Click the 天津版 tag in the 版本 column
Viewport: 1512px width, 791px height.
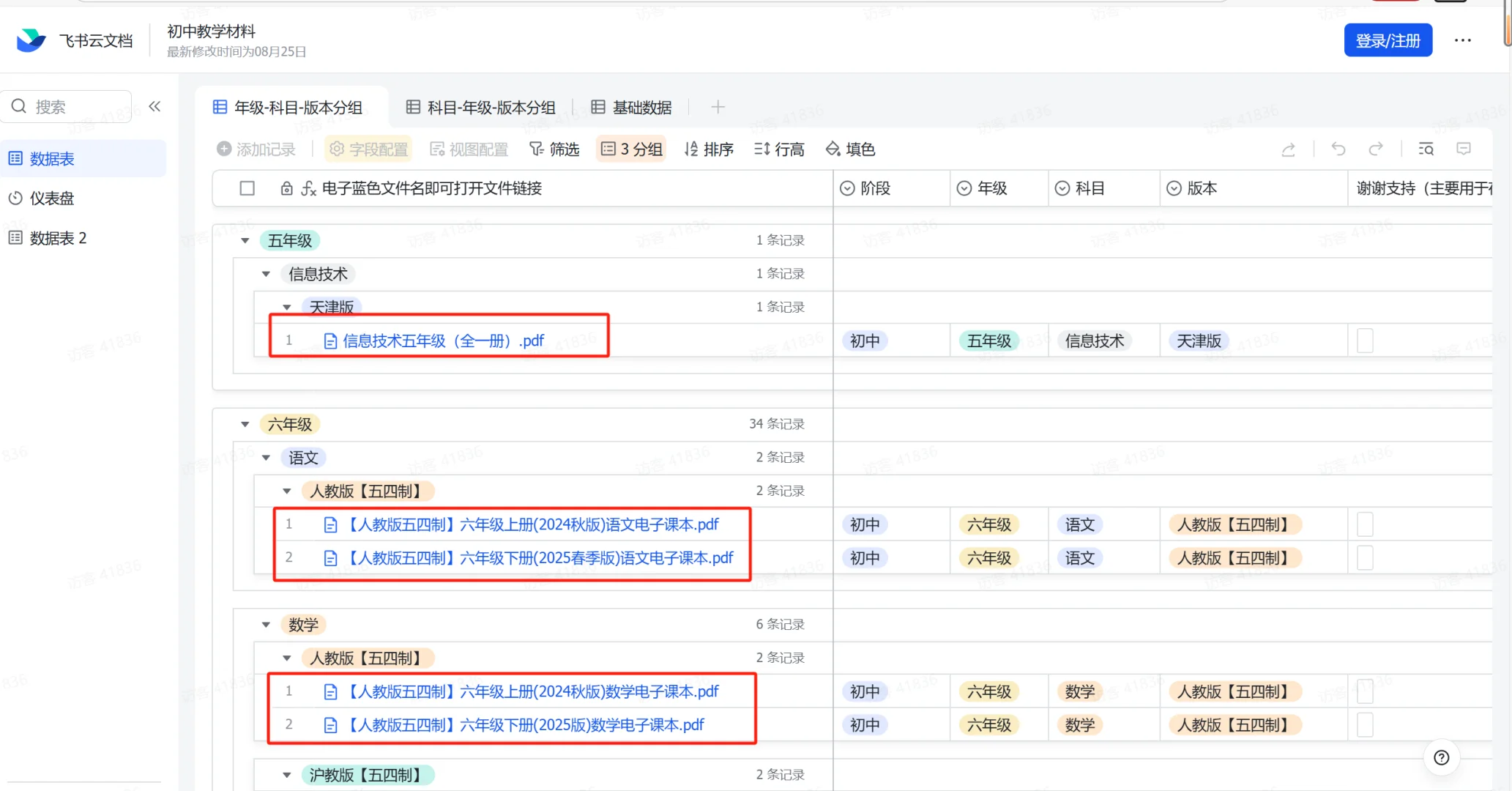tap(1199, 341)
